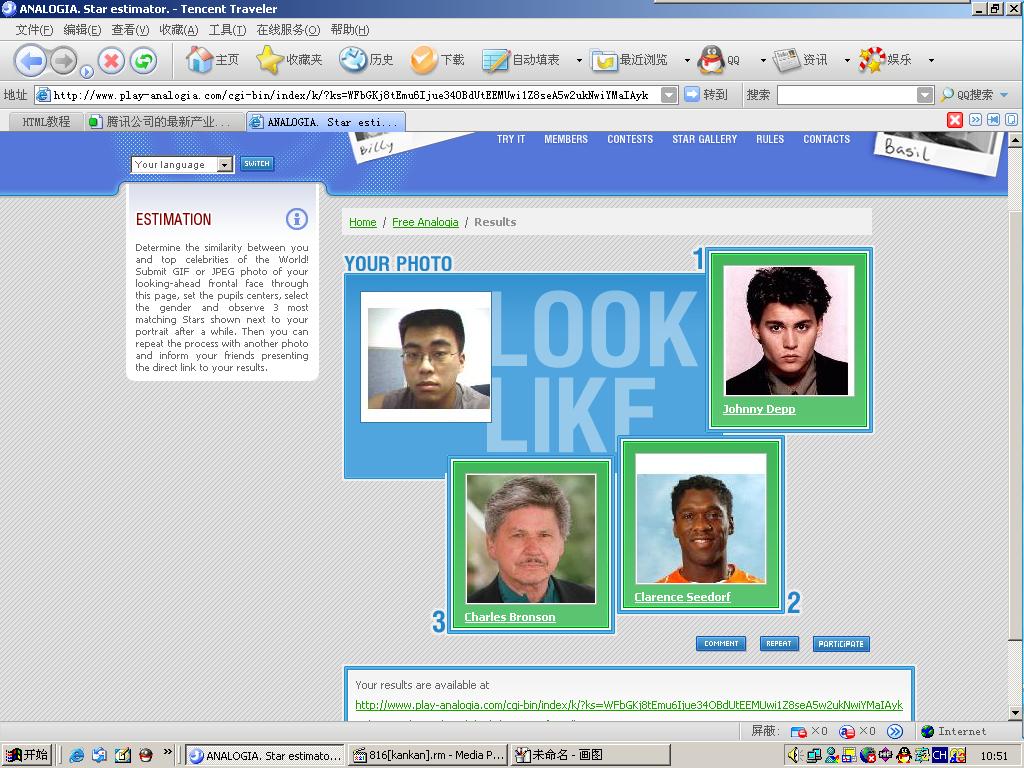The image size is (1024, 768).
Task: Open the 在线服务(O) menu
Action: point(288,30)
